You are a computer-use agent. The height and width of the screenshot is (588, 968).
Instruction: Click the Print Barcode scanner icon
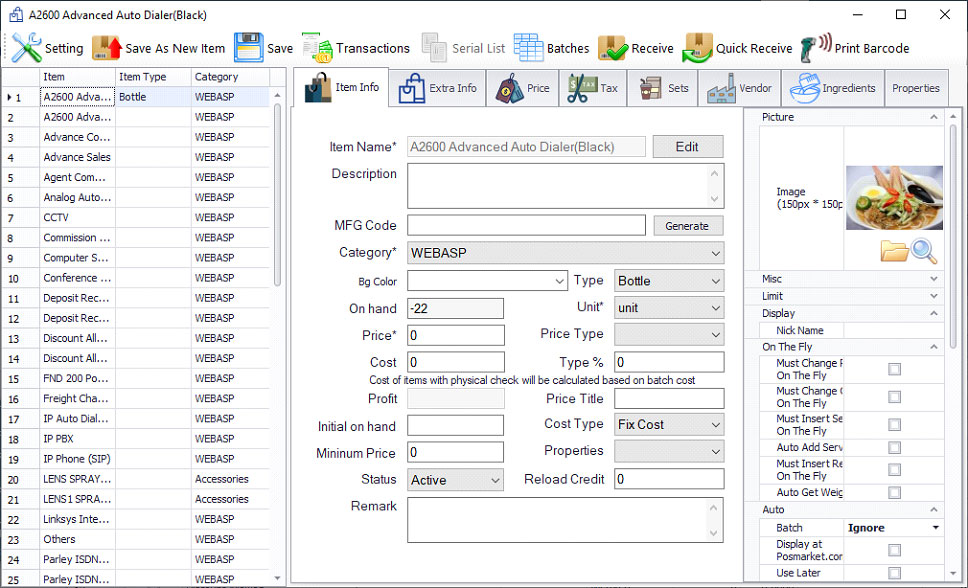click(x=816, y=48)
